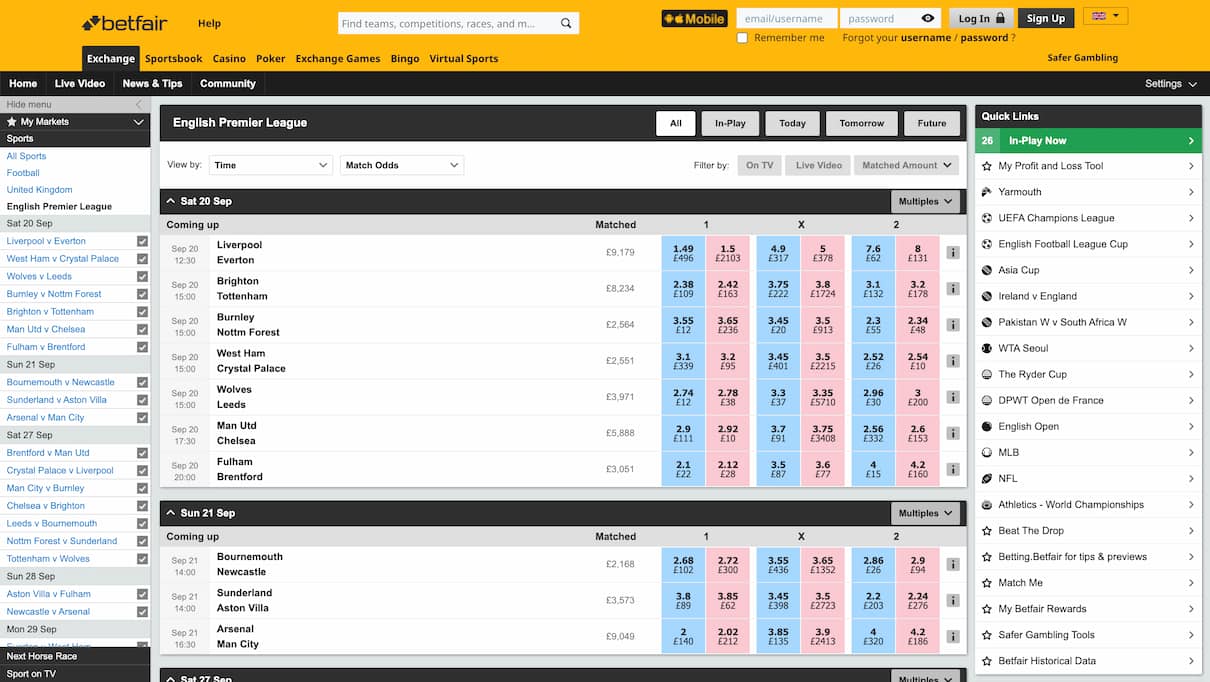
Task: Open info for Liverpool v Everton market
Action: coord(953,253)
